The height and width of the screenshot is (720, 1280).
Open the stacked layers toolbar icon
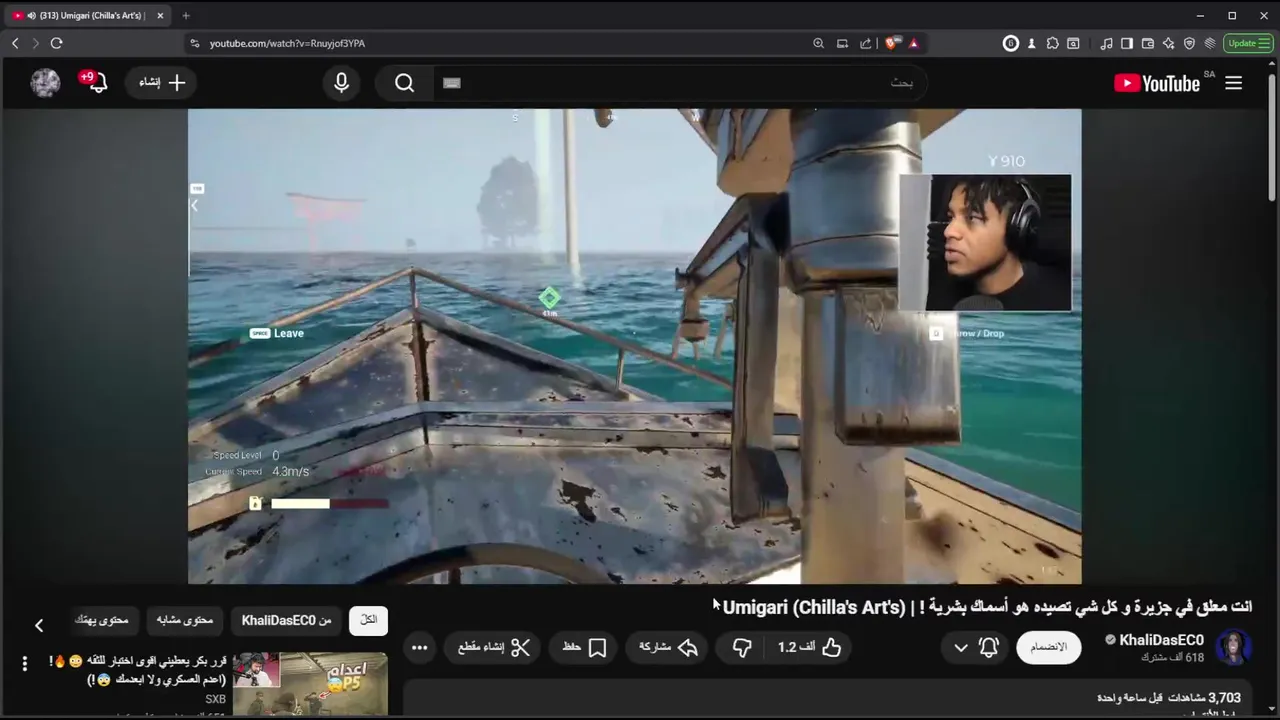pos(1210,43)
